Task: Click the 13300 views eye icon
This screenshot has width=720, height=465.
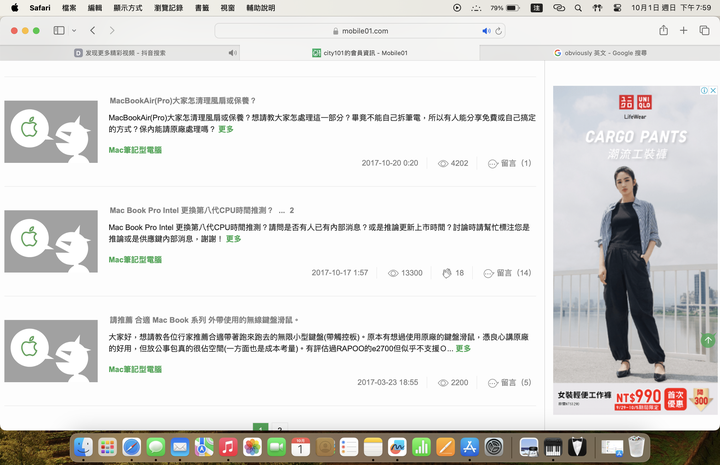Action: (393, 273)
